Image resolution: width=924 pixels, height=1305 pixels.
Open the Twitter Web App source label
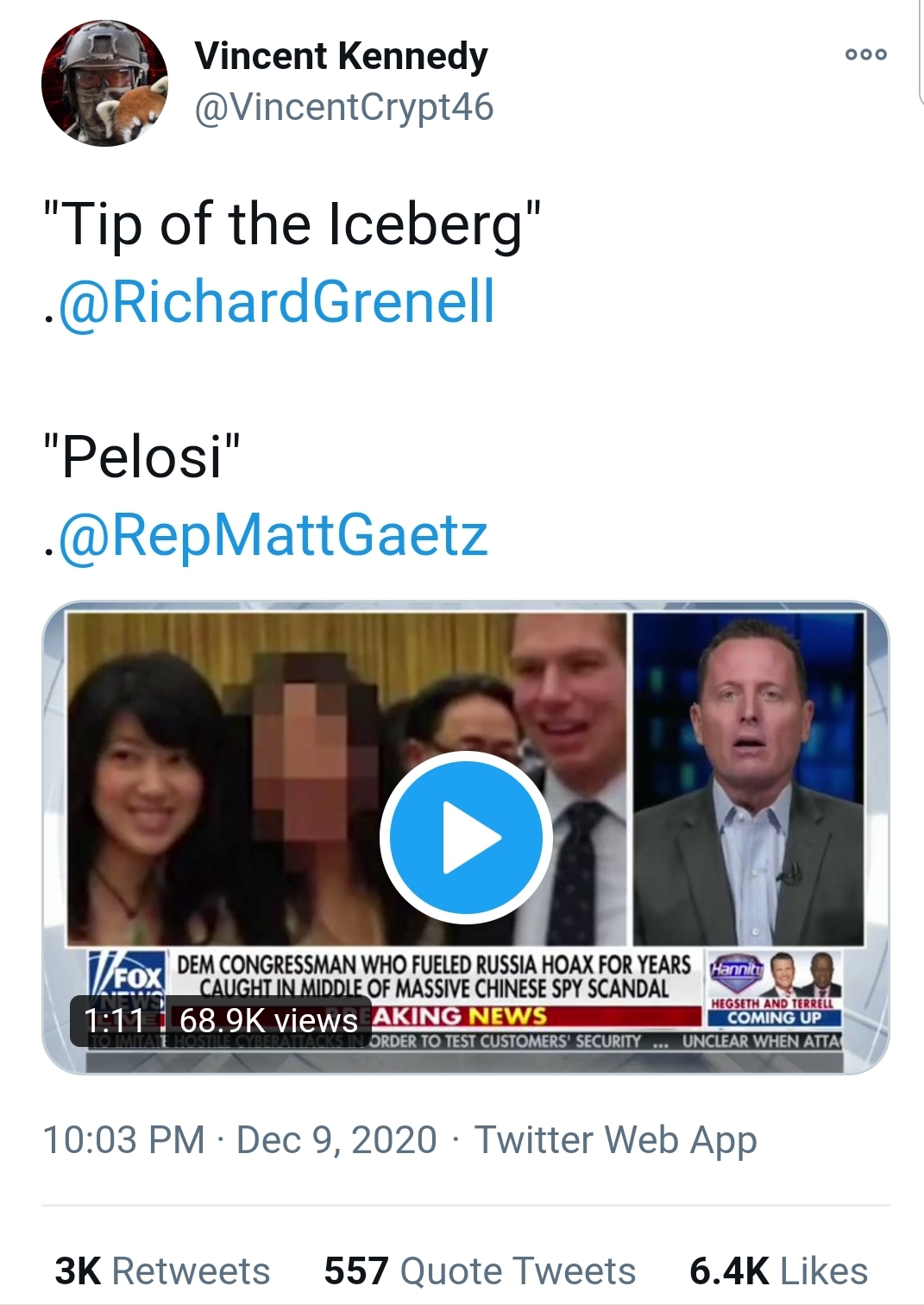pyautogui.click(x=616, y=1140)
